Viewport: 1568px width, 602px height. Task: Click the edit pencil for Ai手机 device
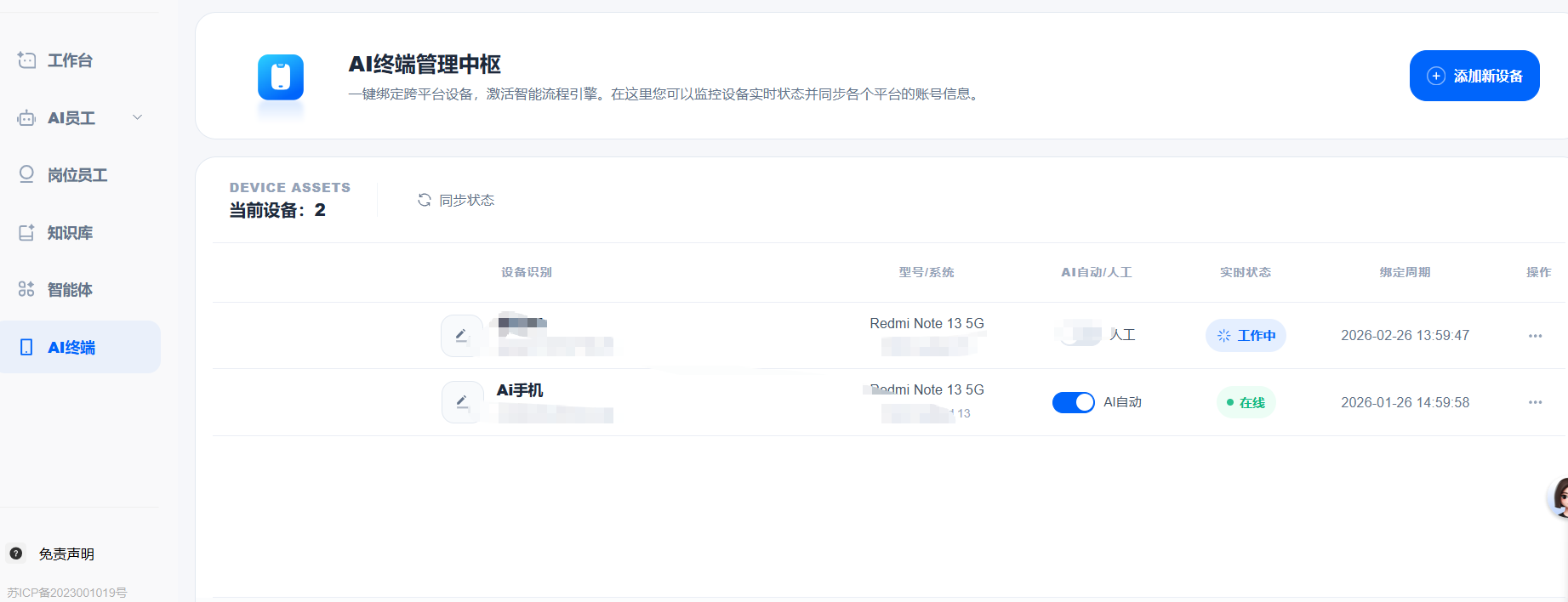[462, 402]
